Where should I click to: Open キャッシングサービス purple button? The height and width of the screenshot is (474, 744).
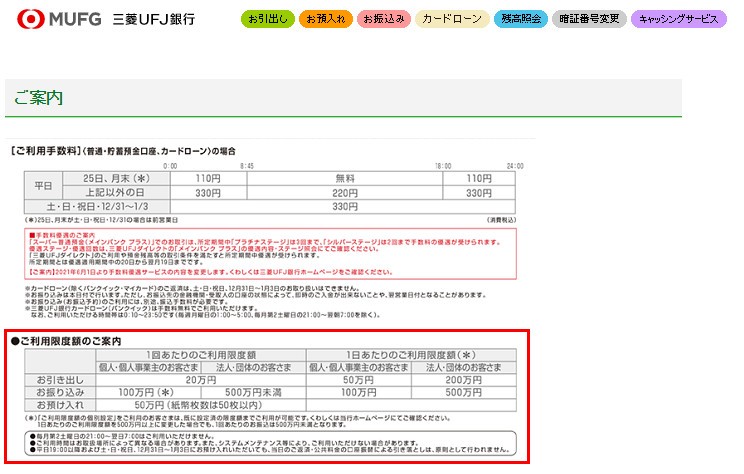pos(679,19)
